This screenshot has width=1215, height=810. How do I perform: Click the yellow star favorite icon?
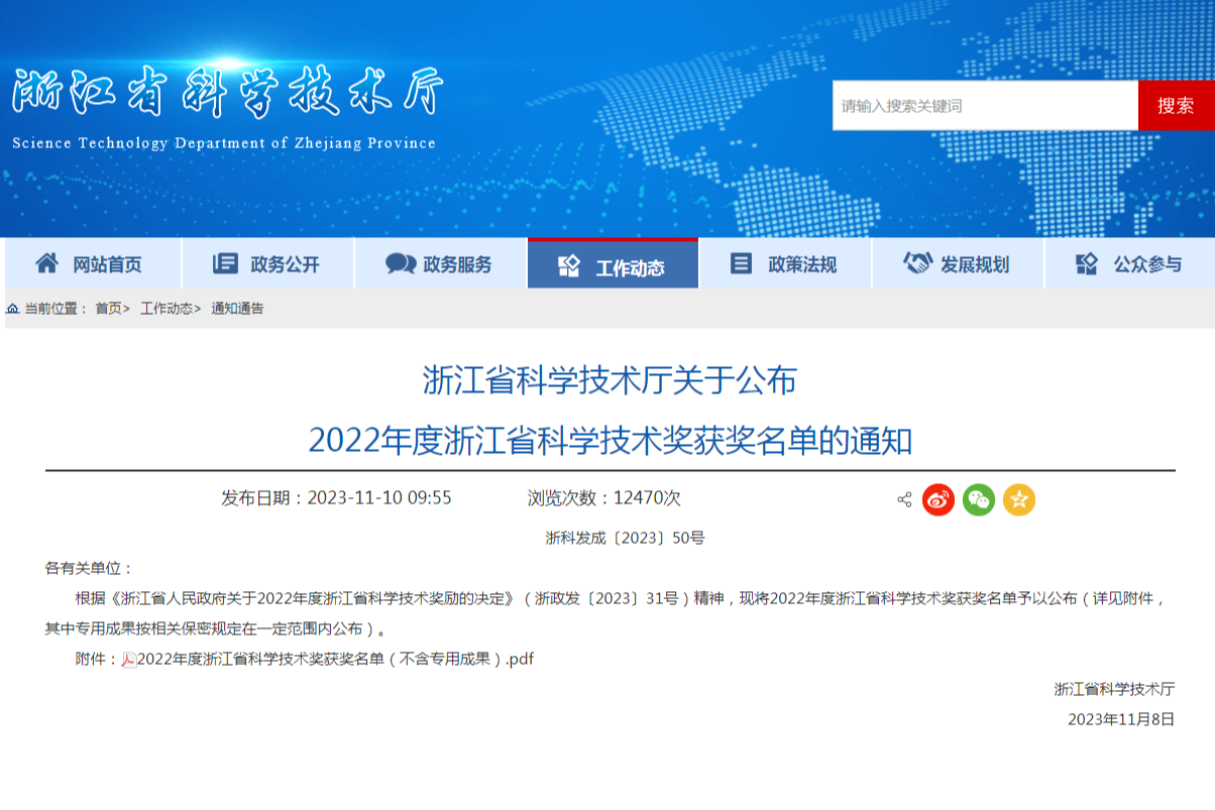[x=1019, y=500]
